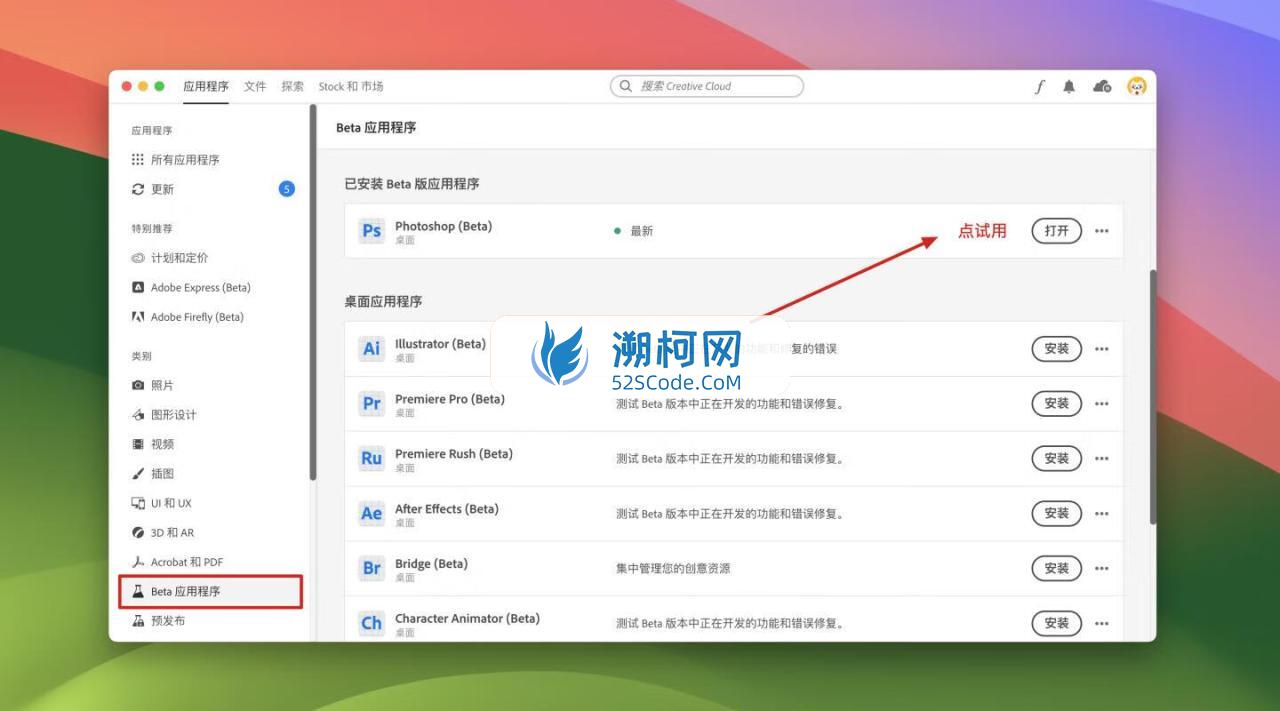1280x711 pixels.
Task: Select the Acrobat 和 PDF category
Action: 177,562
